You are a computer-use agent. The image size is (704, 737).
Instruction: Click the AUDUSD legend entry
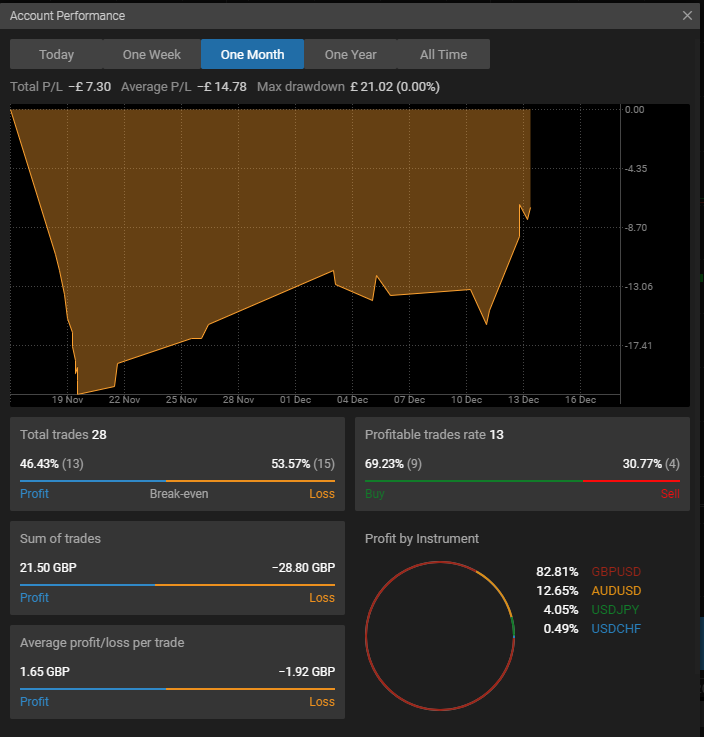617,591
